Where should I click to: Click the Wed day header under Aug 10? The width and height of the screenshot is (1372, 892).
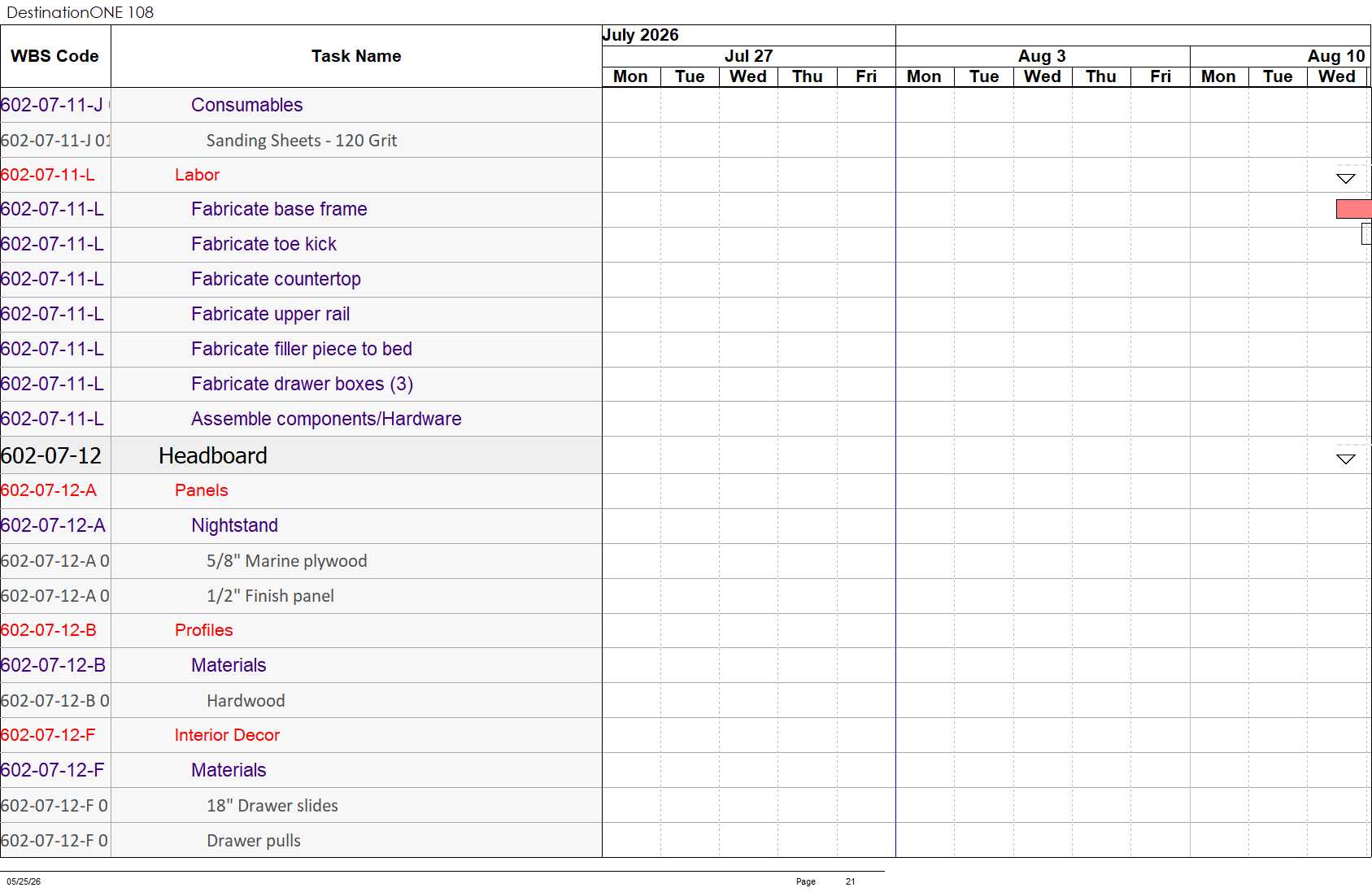pyautogui.click(x=1337, y=76)
